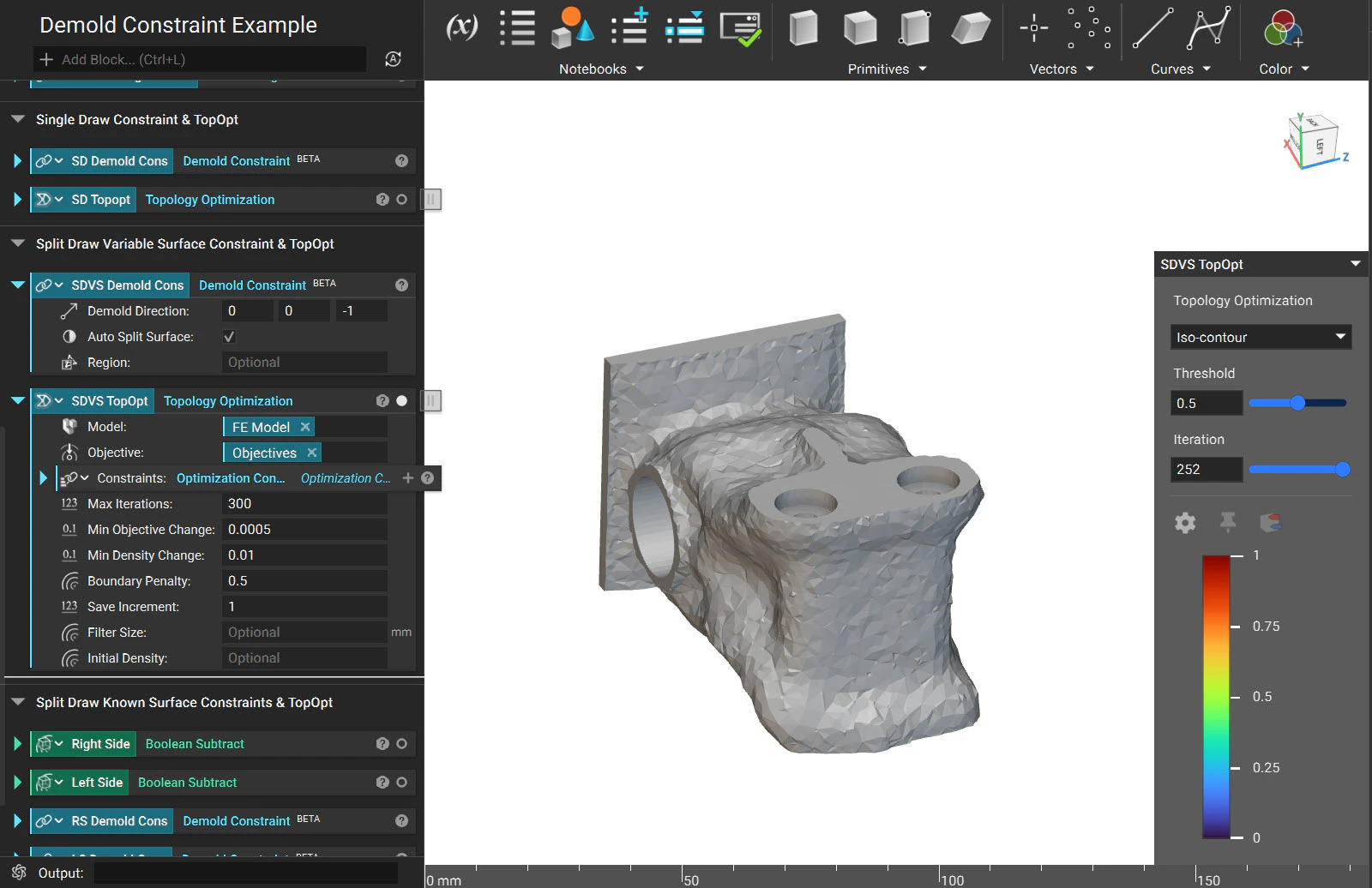Open the Vectors menu

pos(1061,69)
